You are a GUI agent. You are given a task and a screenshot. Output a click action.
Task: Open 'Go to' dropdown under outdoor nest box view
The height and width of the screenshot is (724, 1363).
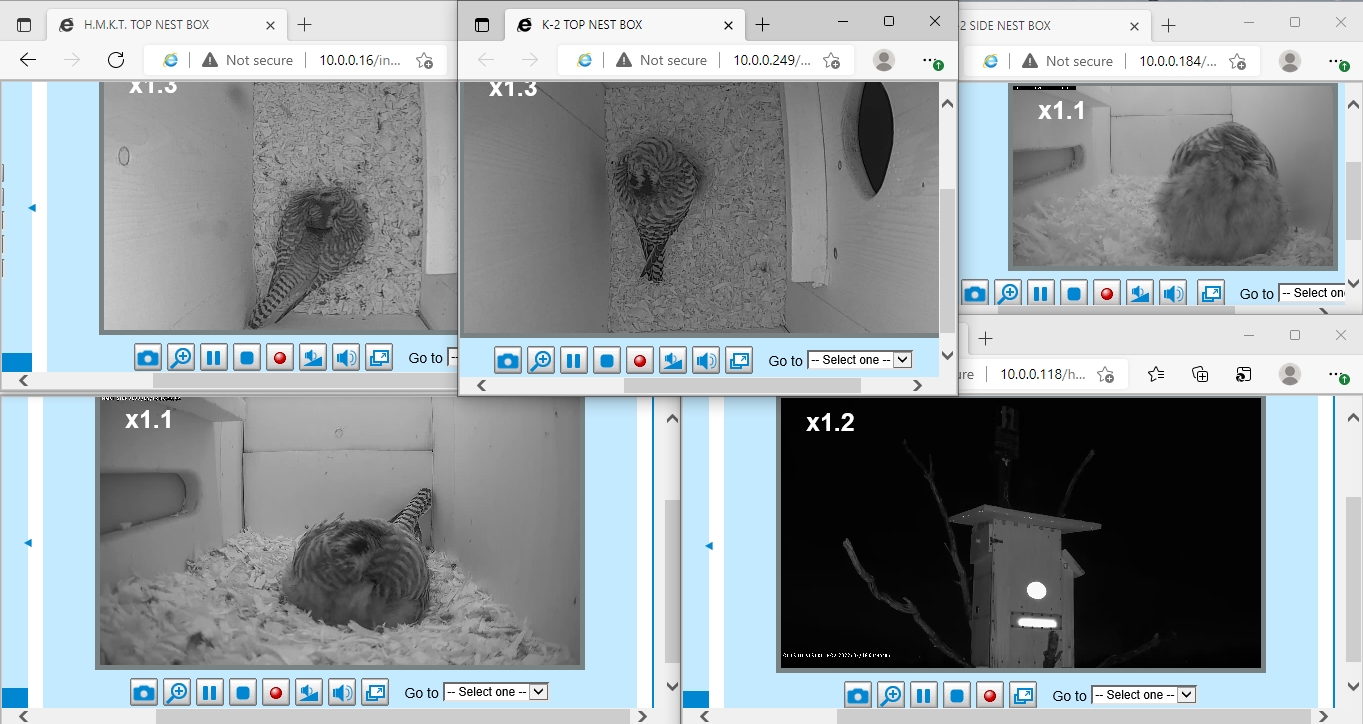[1144, 695]
